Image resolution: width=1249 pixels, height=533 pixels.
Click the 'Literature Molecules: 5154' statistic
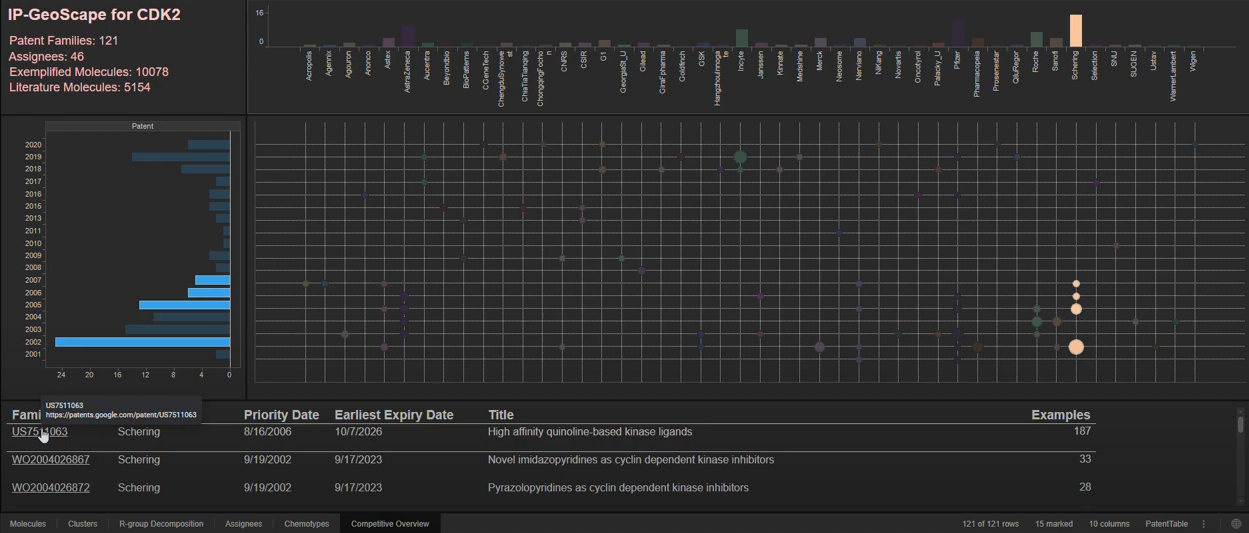(80, 88)
